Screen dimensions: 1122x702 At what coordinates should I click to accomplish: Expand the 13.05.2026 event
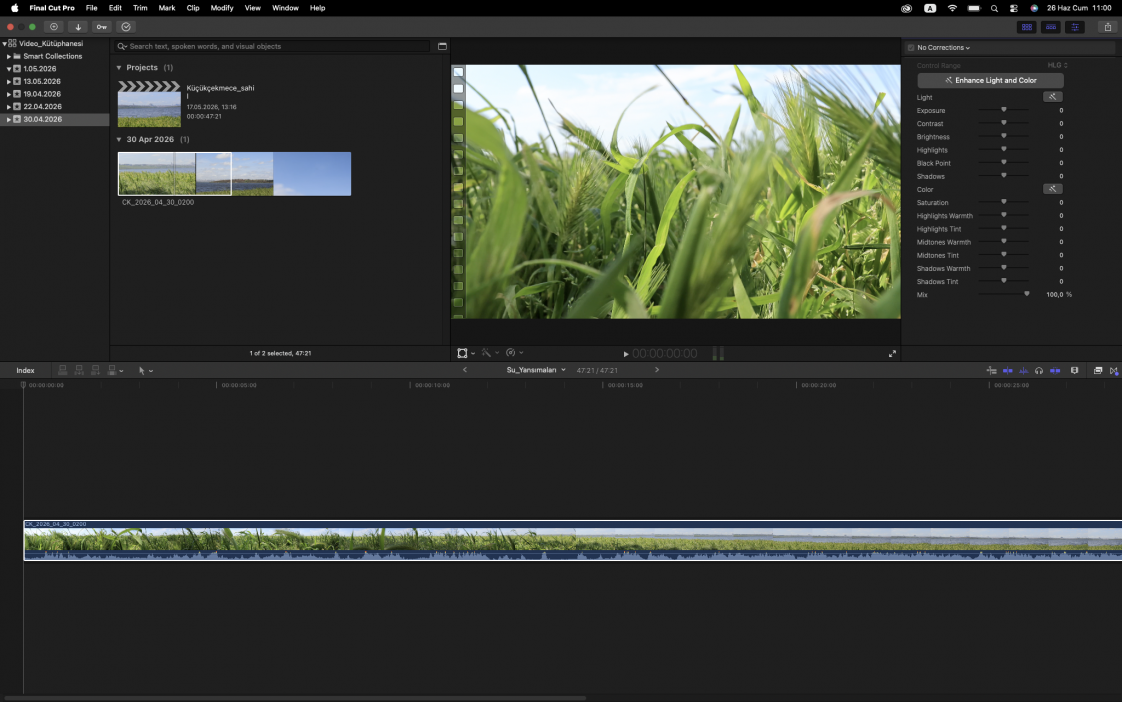pos(9,82)
